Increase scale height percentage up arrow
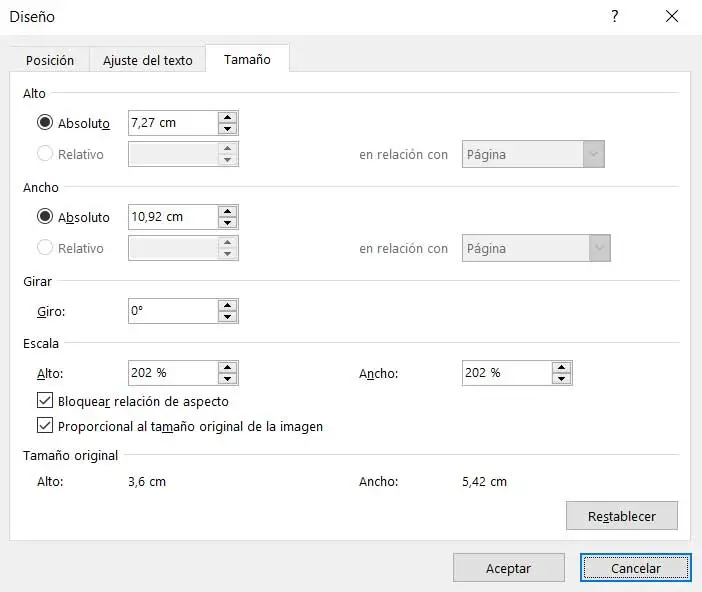 tap(228, 367)
